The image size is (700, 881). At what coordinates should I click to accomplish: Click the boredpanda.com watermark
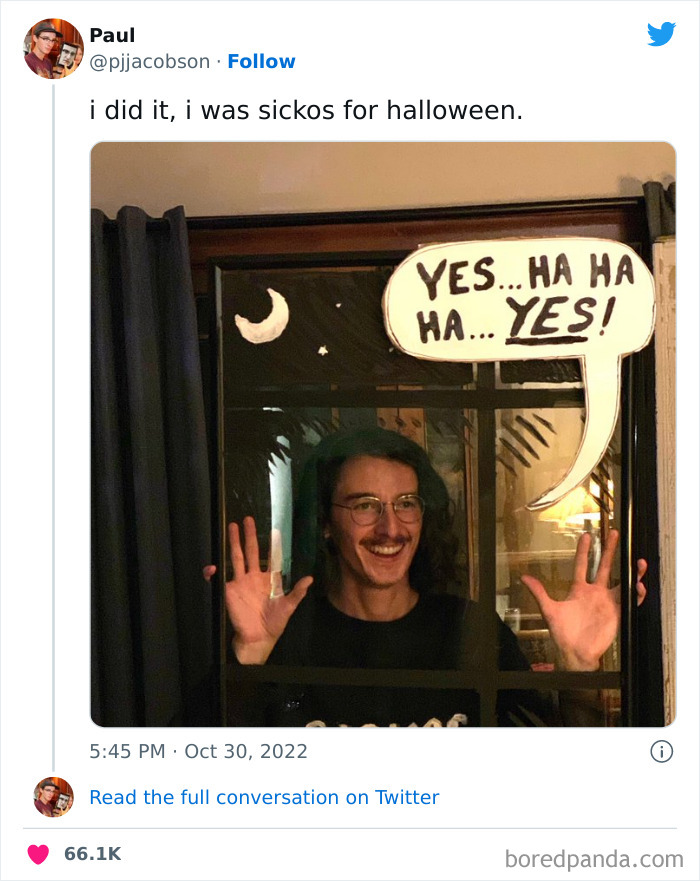(x=594, y=857)
